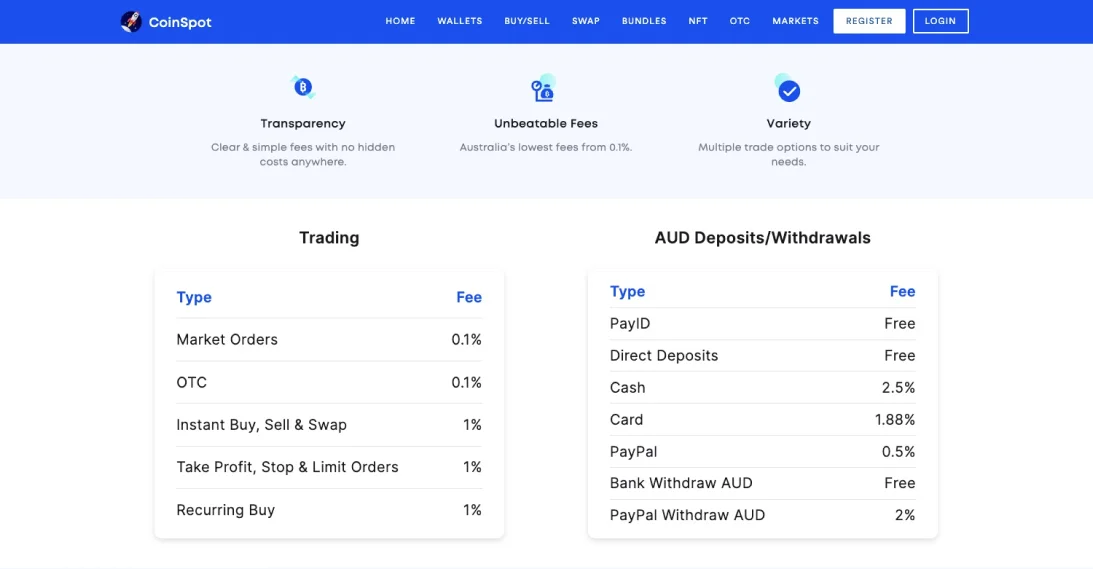Click the Market Orders 0.1% fee
This screenshot has width=1093, height=569.
[x=466, y=340]
